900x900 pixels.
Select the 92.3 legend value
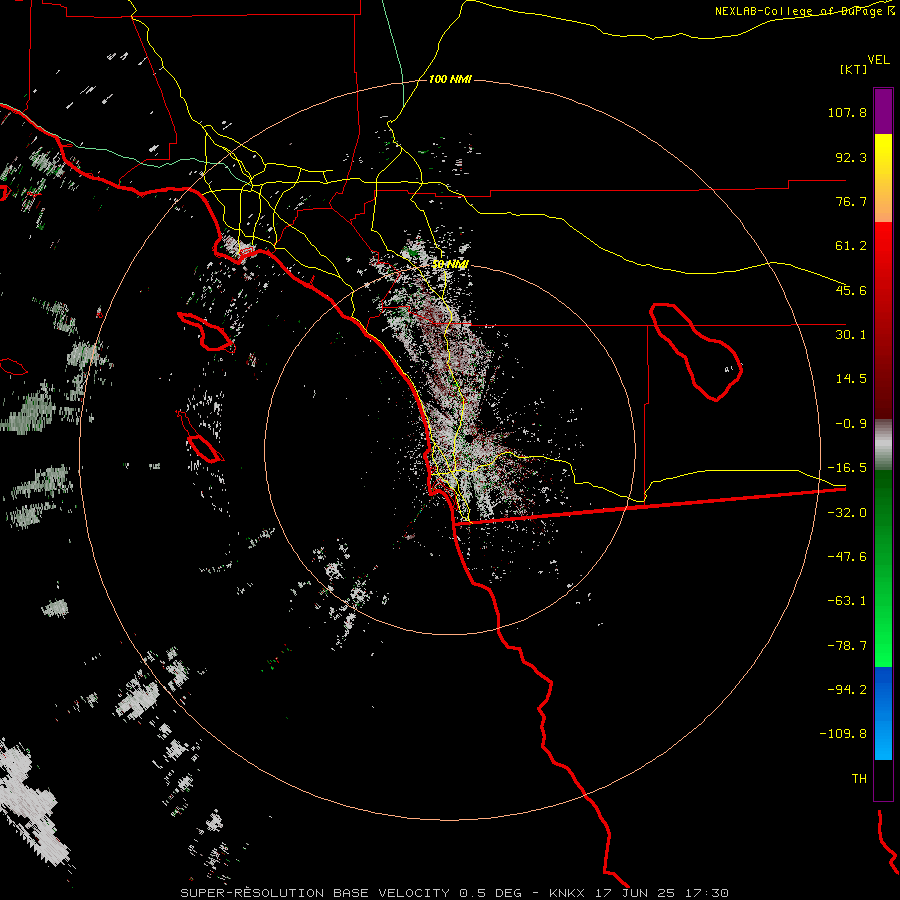pos(851,157)
